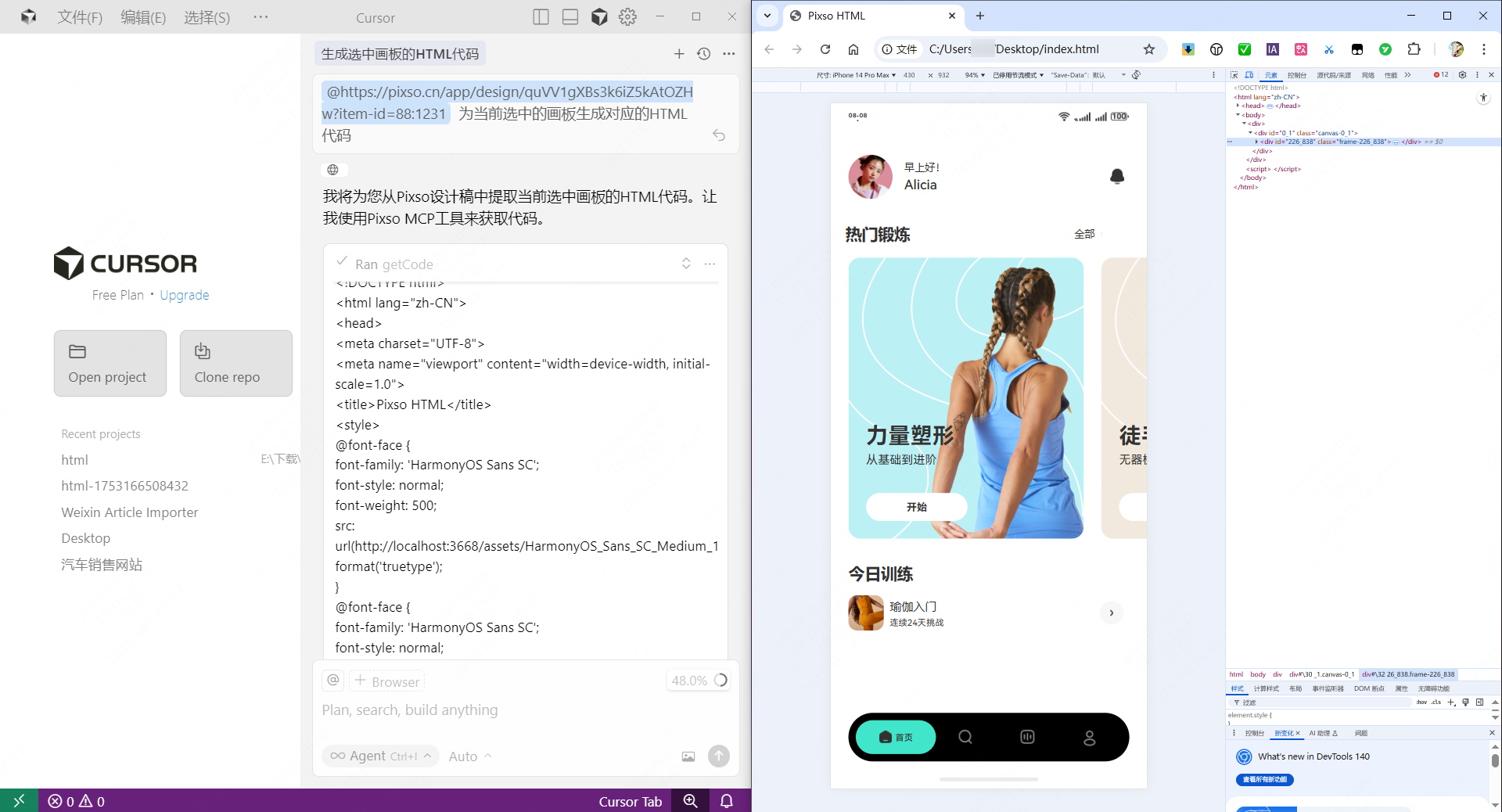Viewport: 1502px width, 812px height.
Task: Toggle the bookmark star in the address bar
Action: 1148,49
